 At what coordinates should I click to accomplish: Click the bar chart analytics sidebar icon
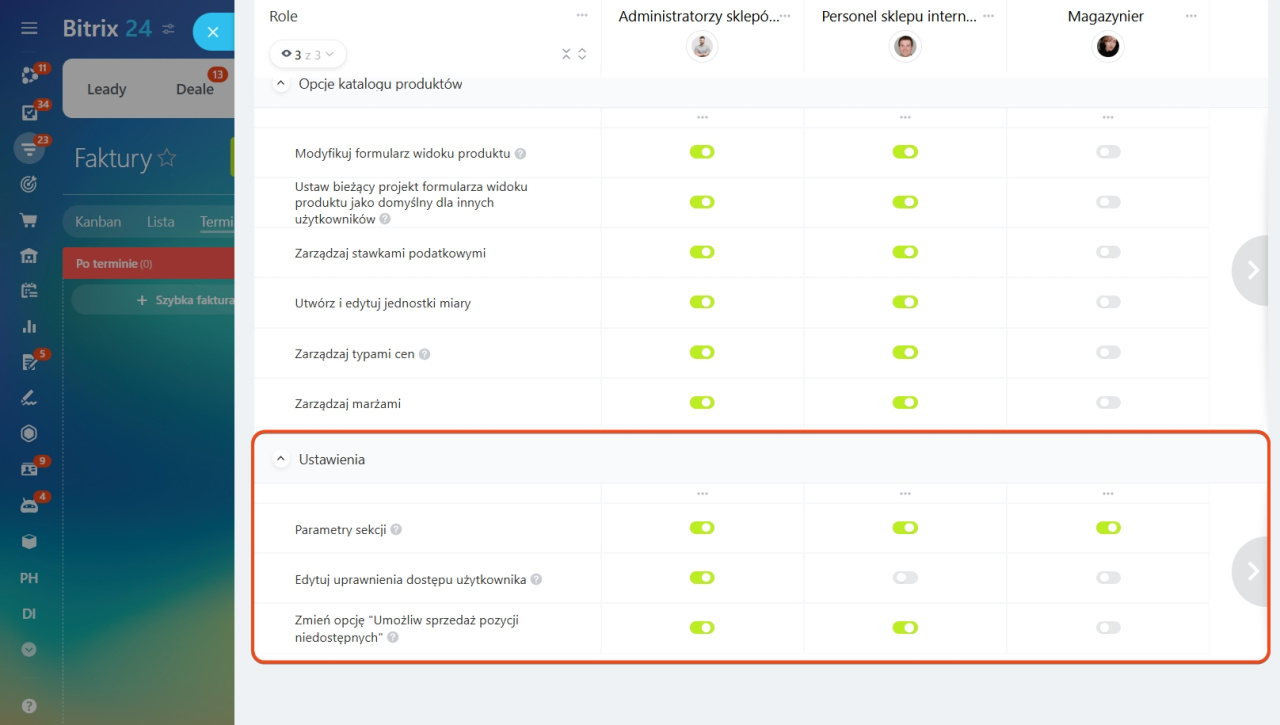tap(29, 326)
